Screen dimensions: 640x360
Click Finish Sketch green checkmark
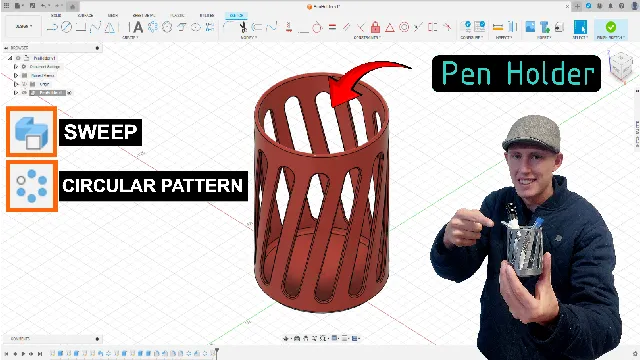(x=611, y=27)
